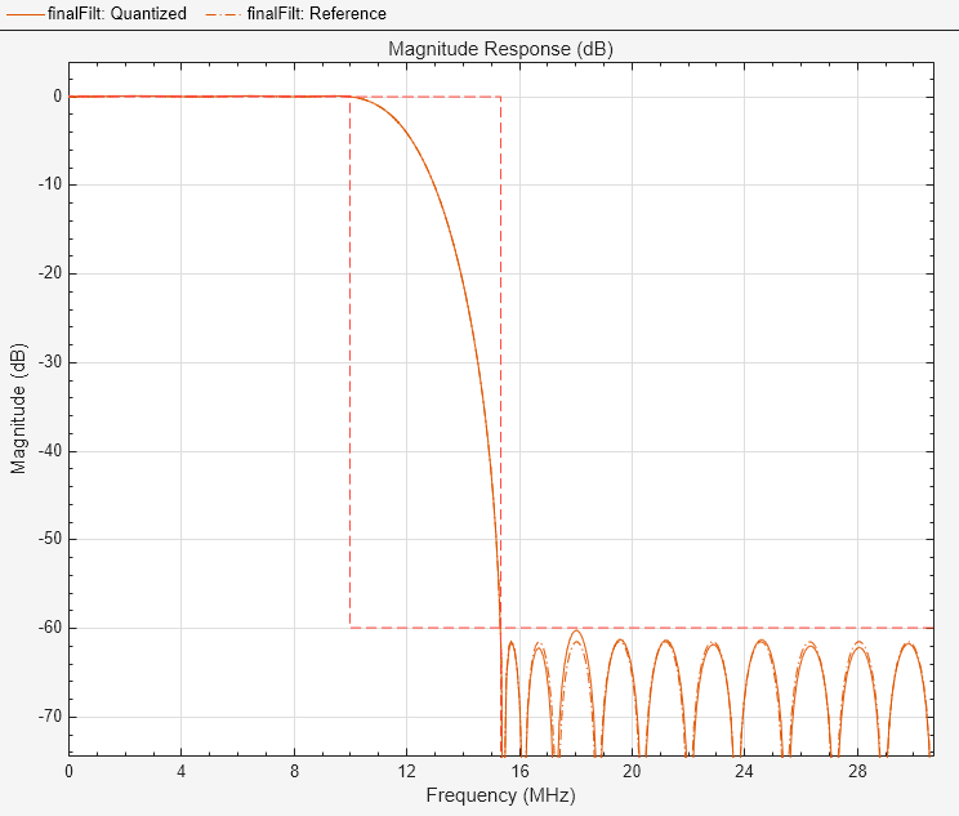The height and width of the screenshot is (816, 959).
Task: Click the x-axis tick label 20
Action: (632, 771)
